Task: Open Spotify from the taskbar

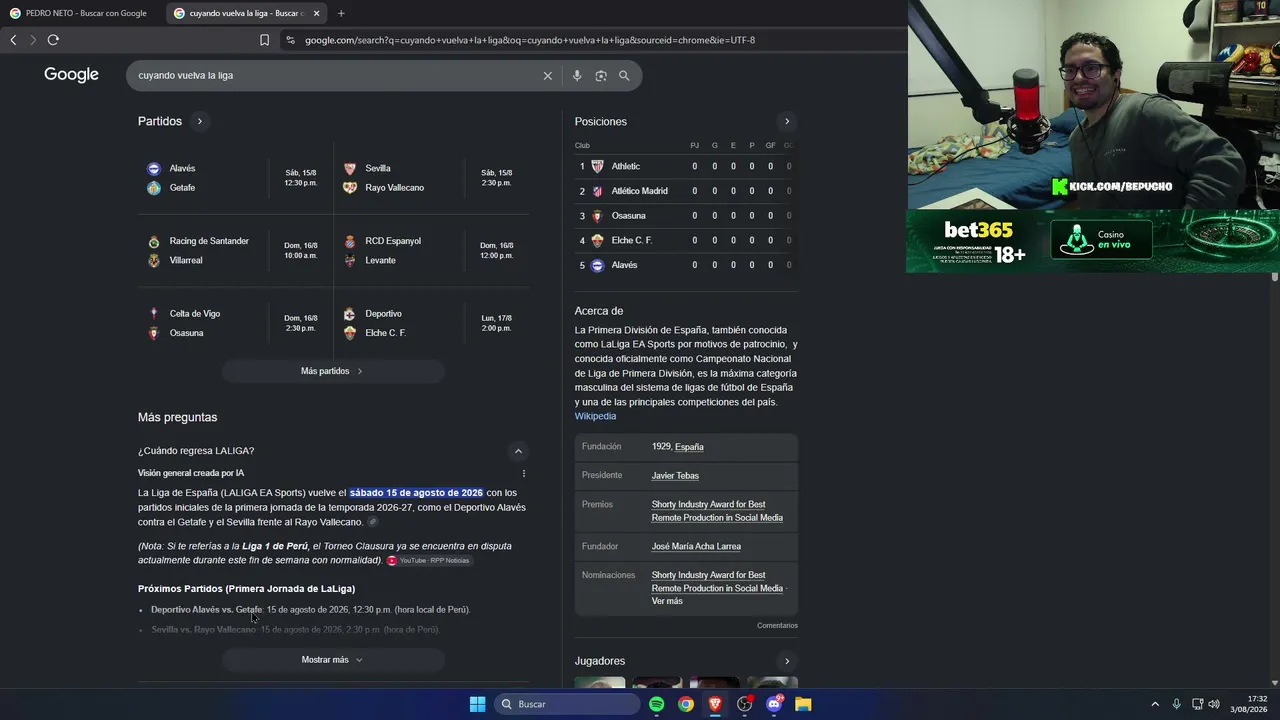Action: point(657,704)
